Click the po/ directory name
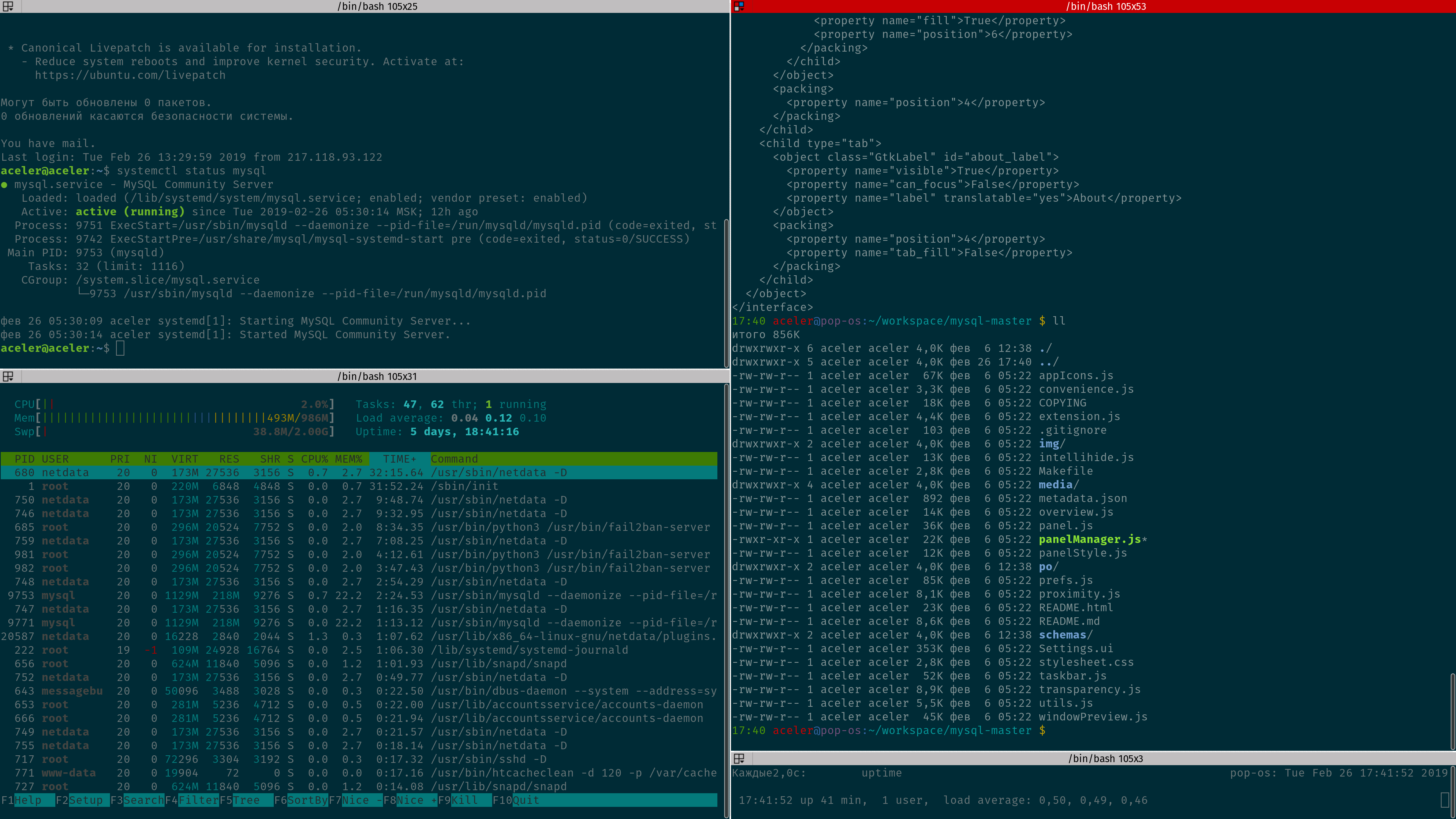1456x819 pixels. pyautogui.click(x=1048, y=566)
